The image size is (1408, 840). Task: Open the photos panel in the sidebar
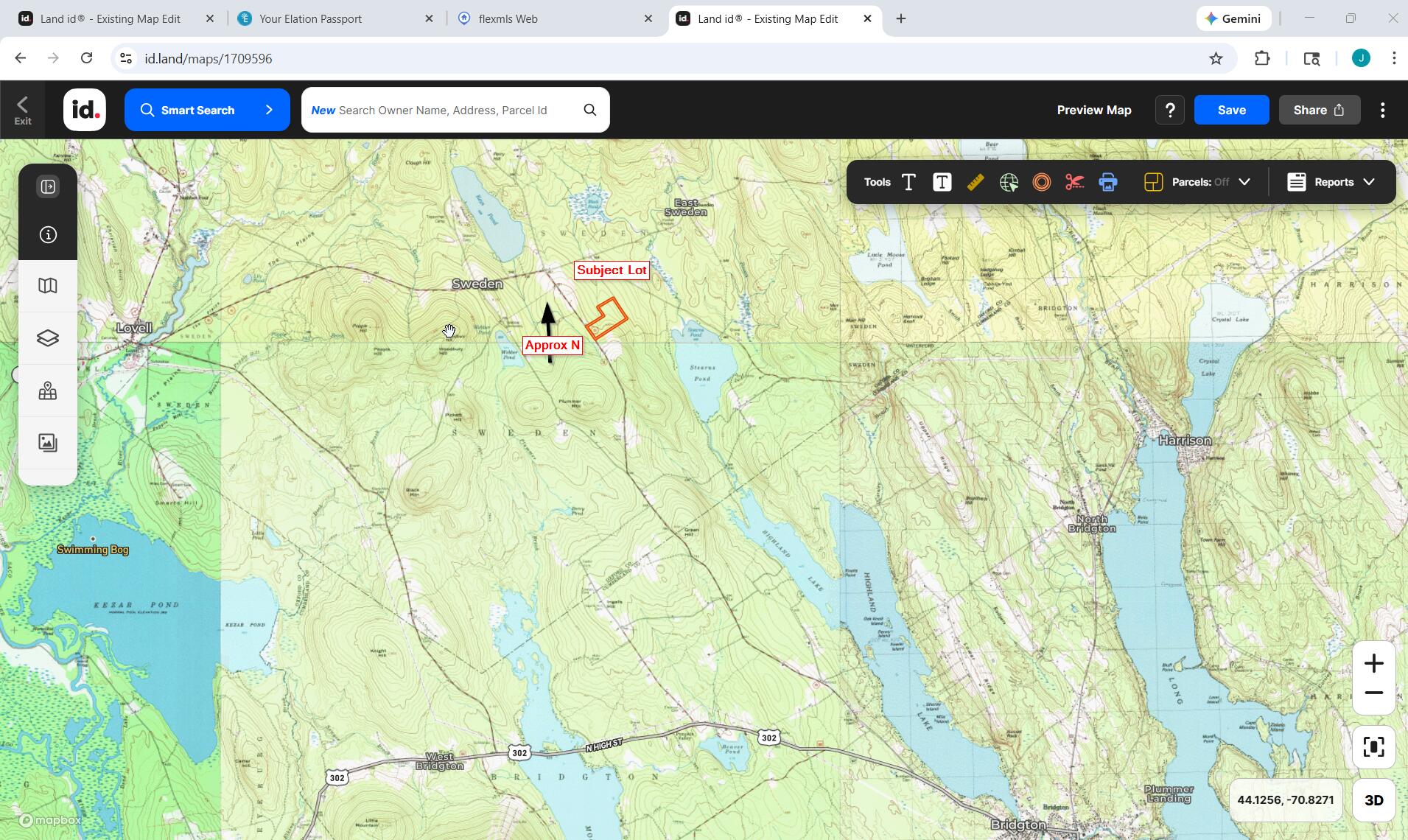(47, 443)
